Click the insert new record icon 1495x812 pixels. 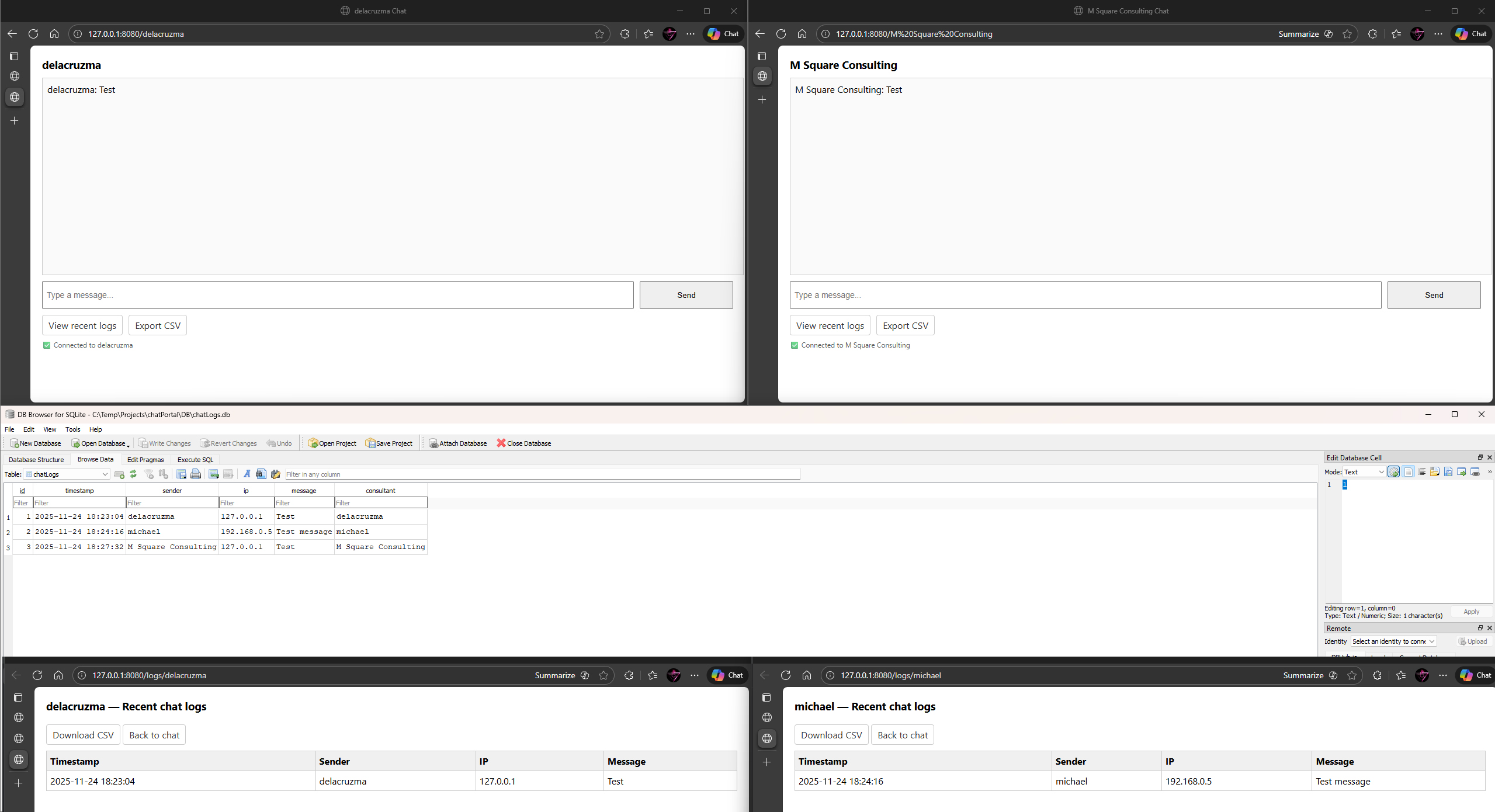click(x=214, y=474)
